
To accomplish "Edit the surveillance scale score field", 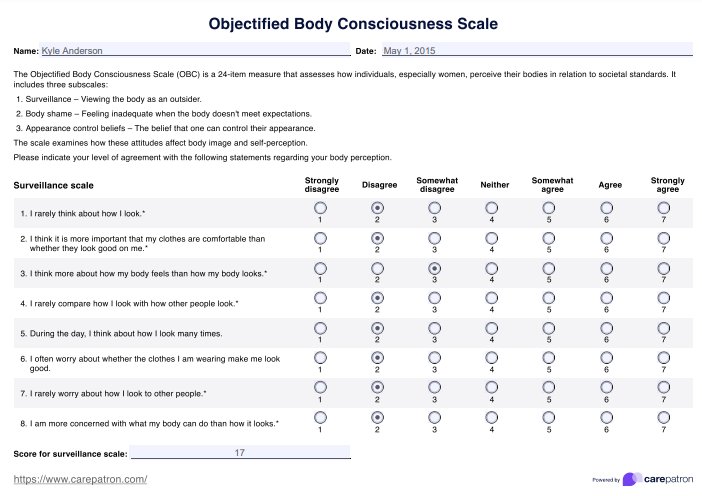I will click(240, 453).
